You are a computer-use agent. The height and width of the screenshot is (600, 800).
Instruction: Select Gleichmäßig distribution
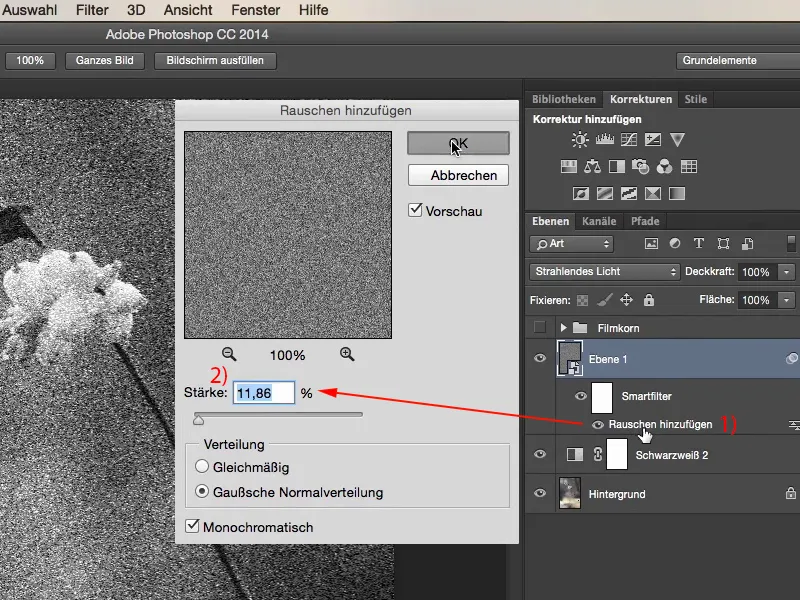(202, 466)
